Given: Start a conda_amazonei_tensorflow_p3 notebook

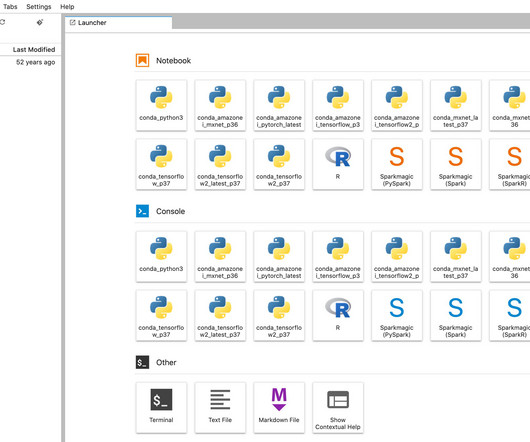Looking at the screenshot, I should pos(338,105).
